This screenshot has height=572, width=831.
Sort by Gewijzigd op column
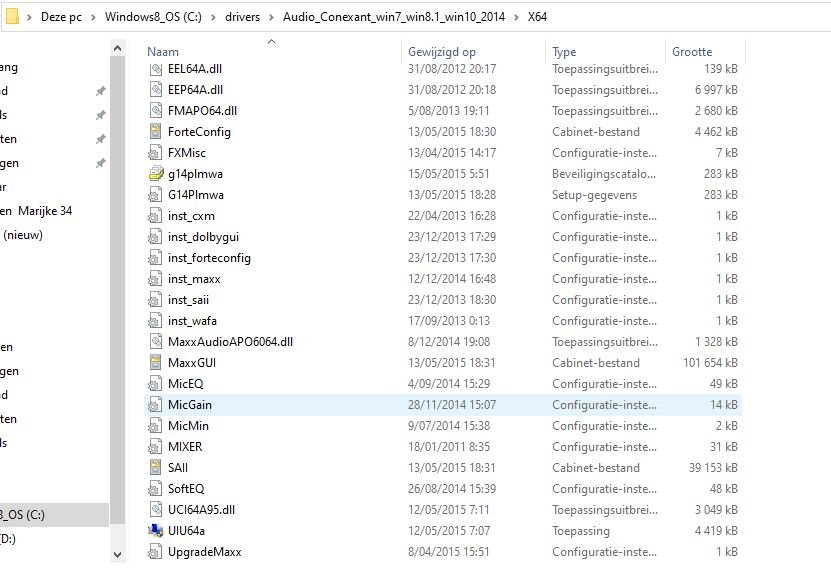441,52
